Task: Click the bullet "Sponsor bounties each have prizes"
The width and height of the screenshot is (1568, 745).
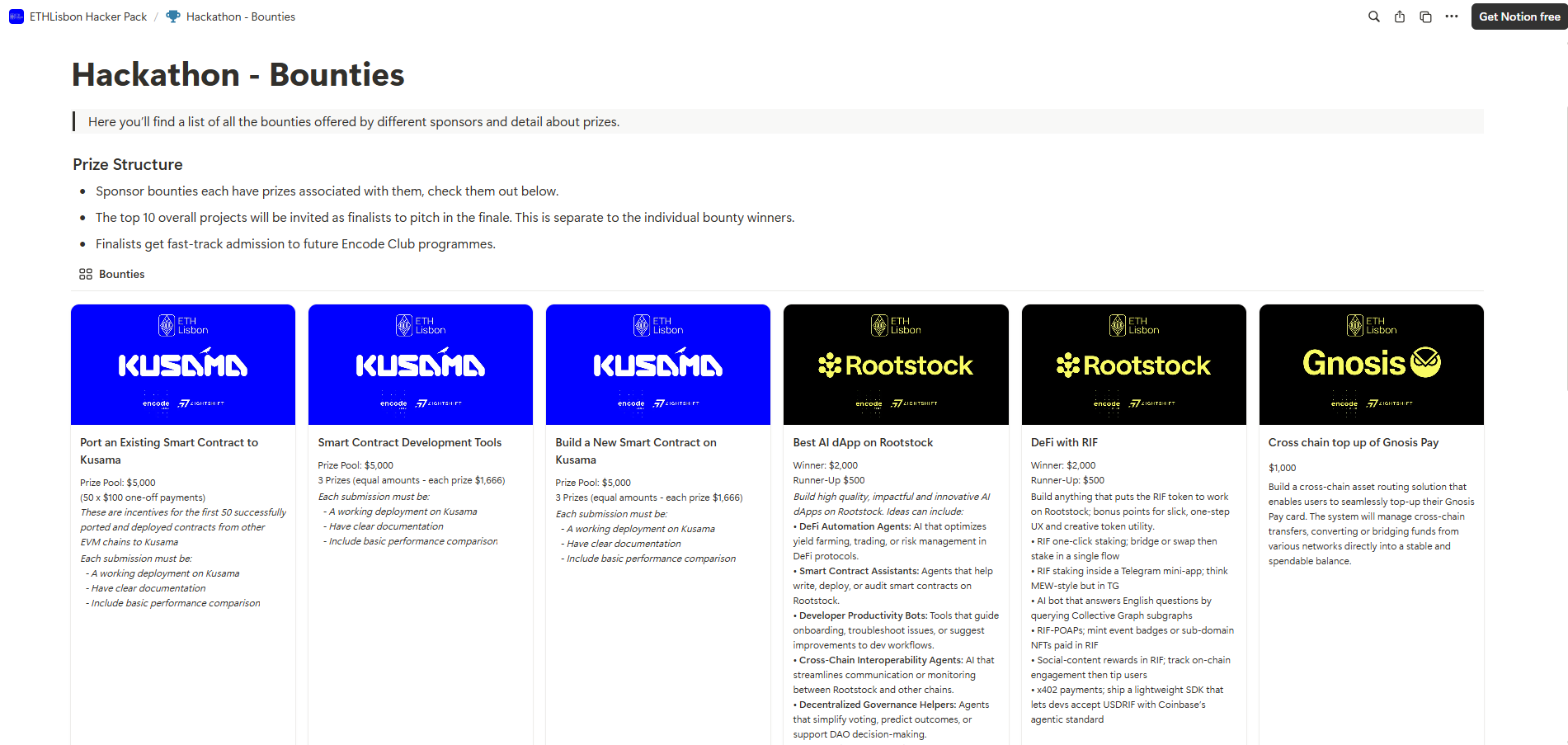Action: (327, 191)
